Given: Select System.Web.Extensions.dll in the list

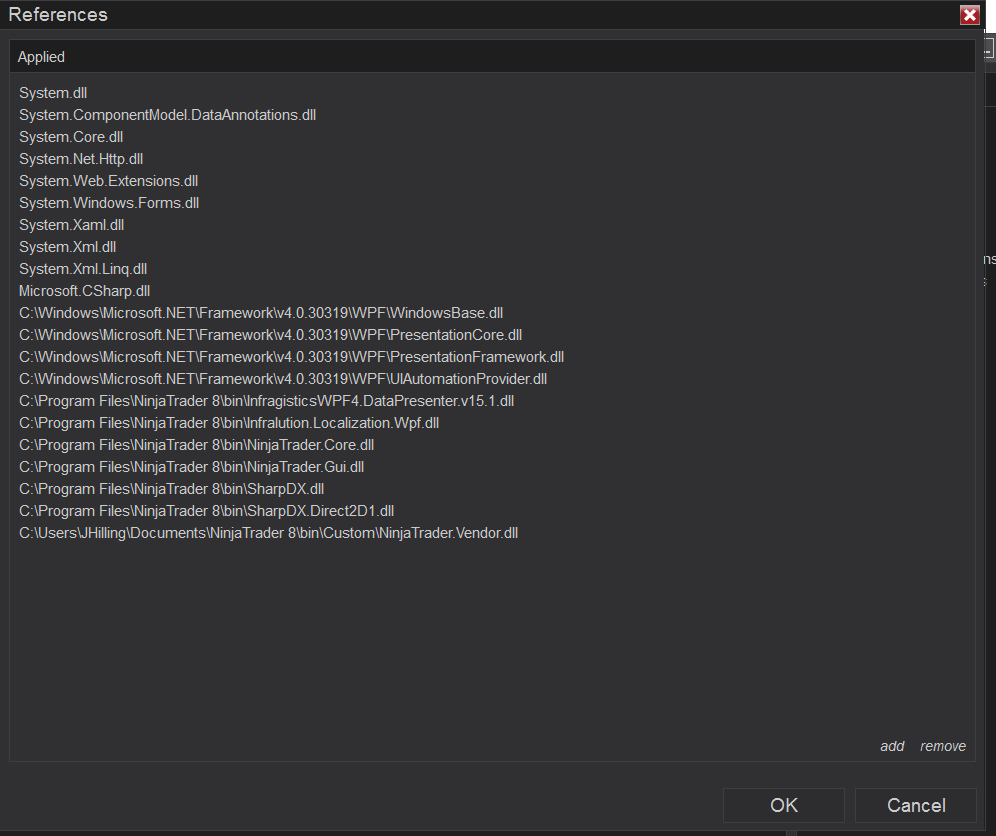Looking at the screenshot, I should 108,180.
